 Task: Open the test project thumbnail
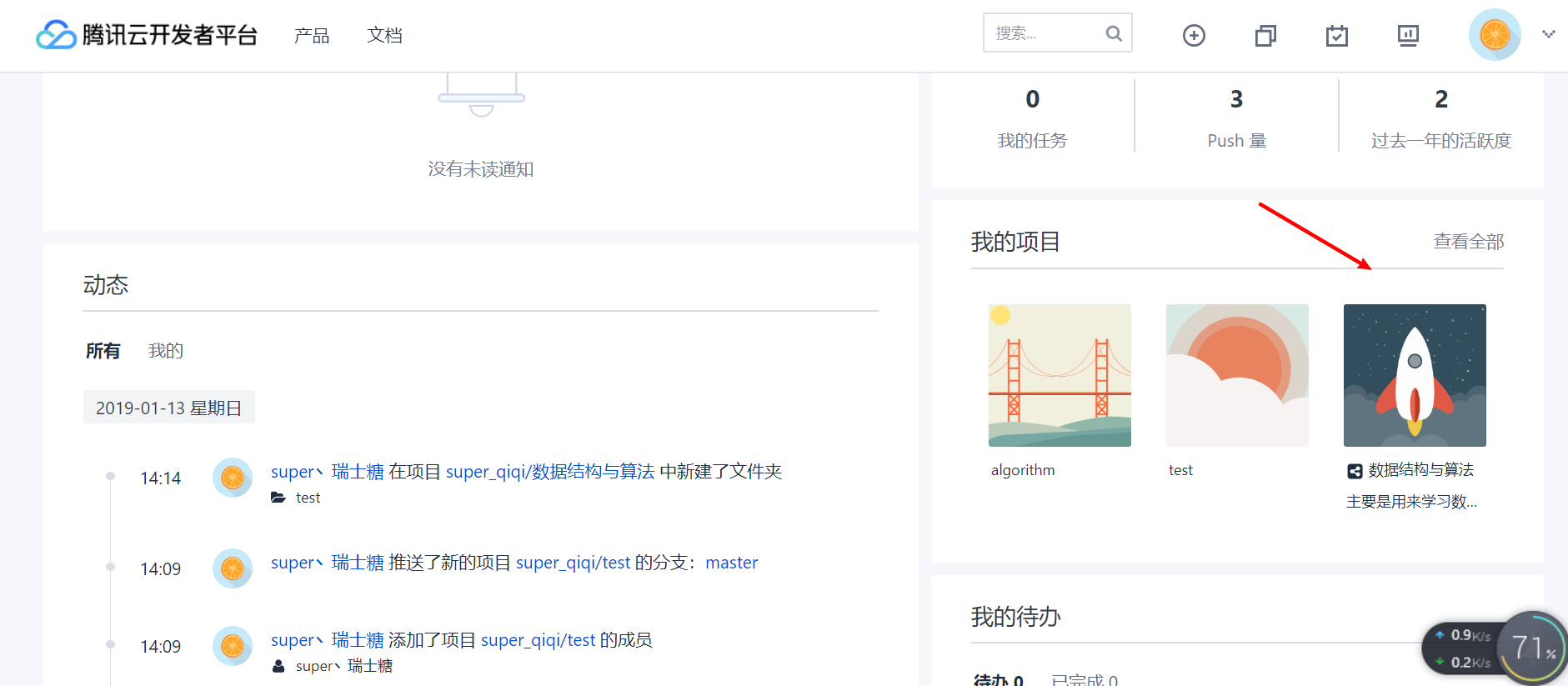pos(1237,375)
